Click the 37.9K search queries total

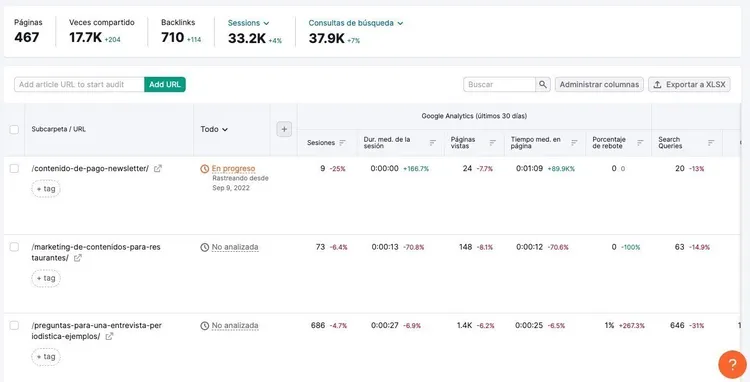click(x=326, y=38)
